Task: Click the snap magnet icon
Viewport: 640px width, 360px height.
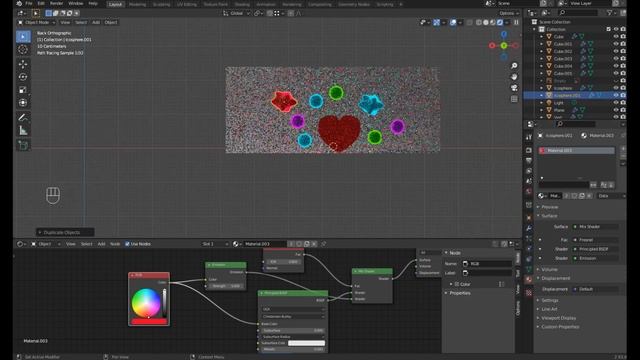Action: coord(270,13)
